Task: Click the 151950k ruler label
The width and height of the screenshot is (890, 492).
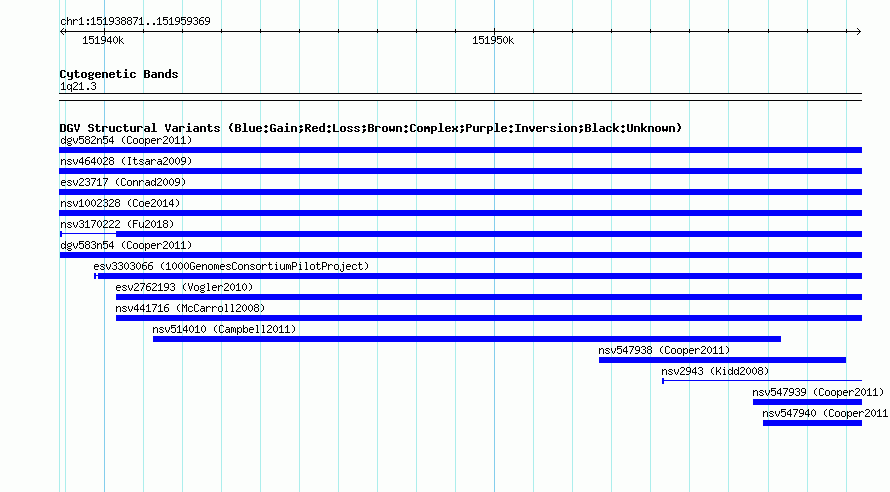Action: coord(493,40)
